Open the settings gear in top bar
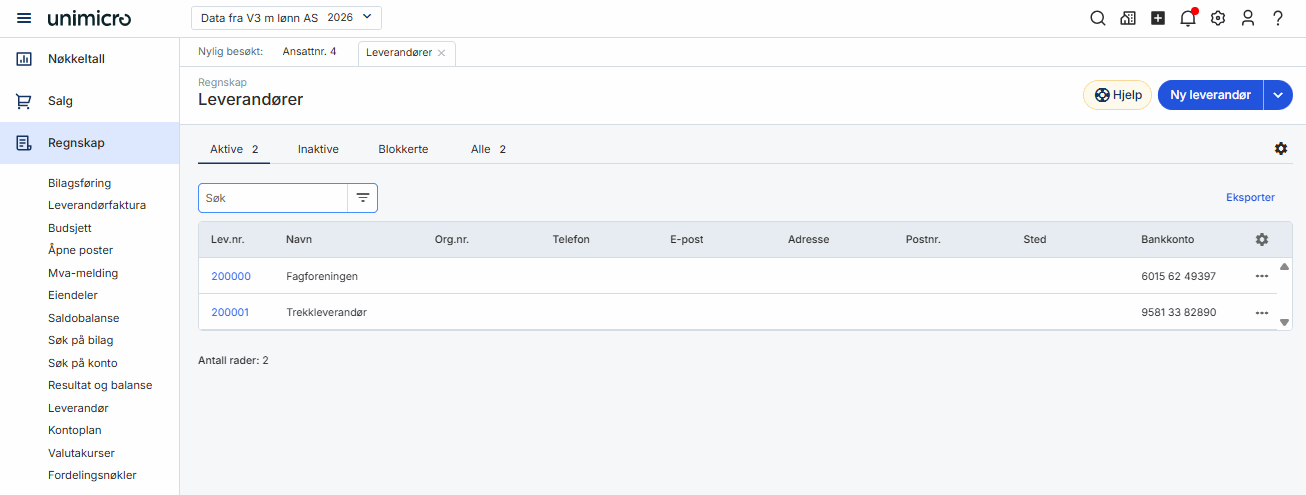This screenshot has height=495, width=1306. click(x=1218, y=18)
